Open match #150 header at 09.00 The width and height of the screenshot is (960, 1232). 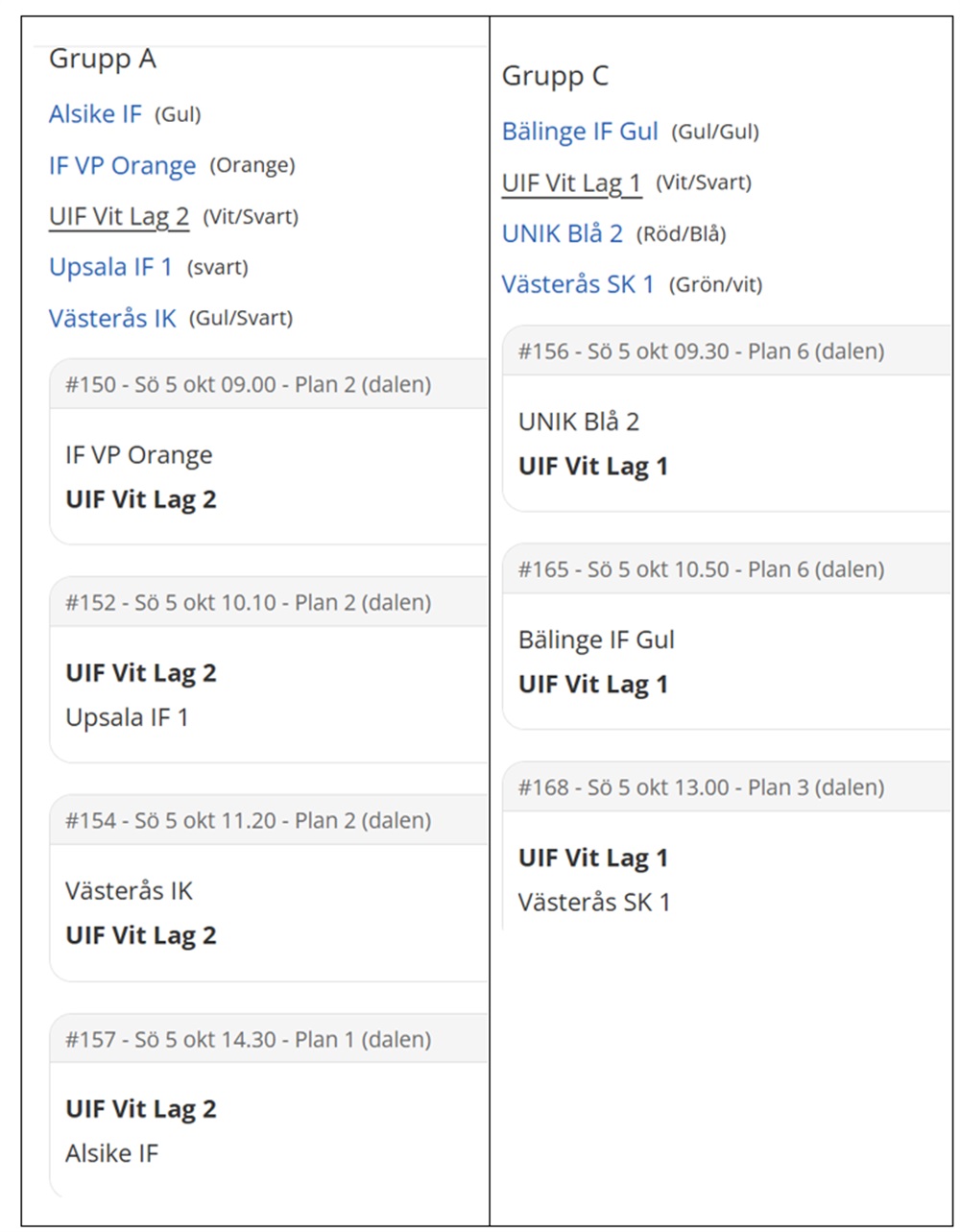pos(249,385)
